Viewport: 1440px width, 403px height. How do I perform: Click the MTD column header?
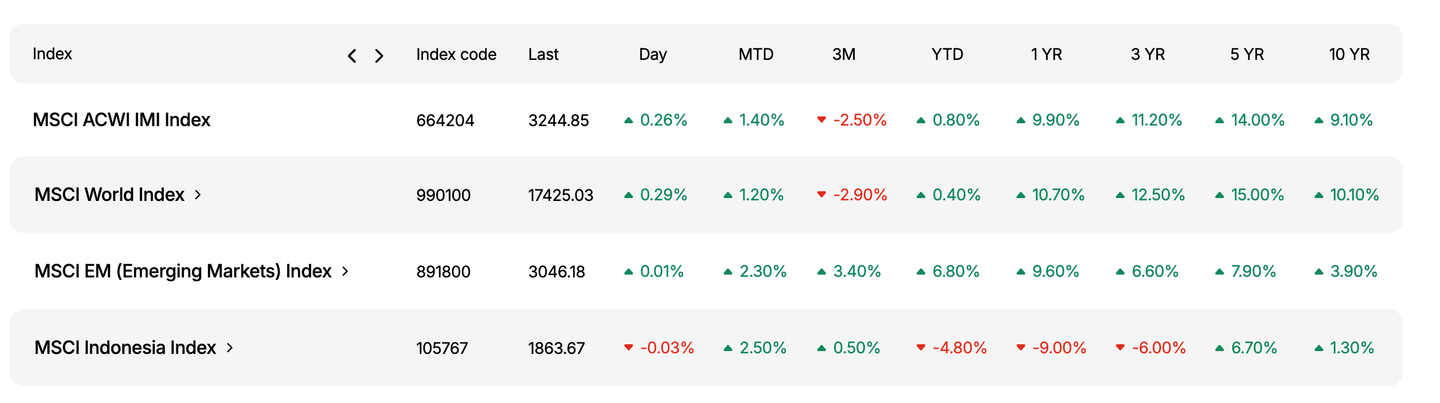[756, 55]
